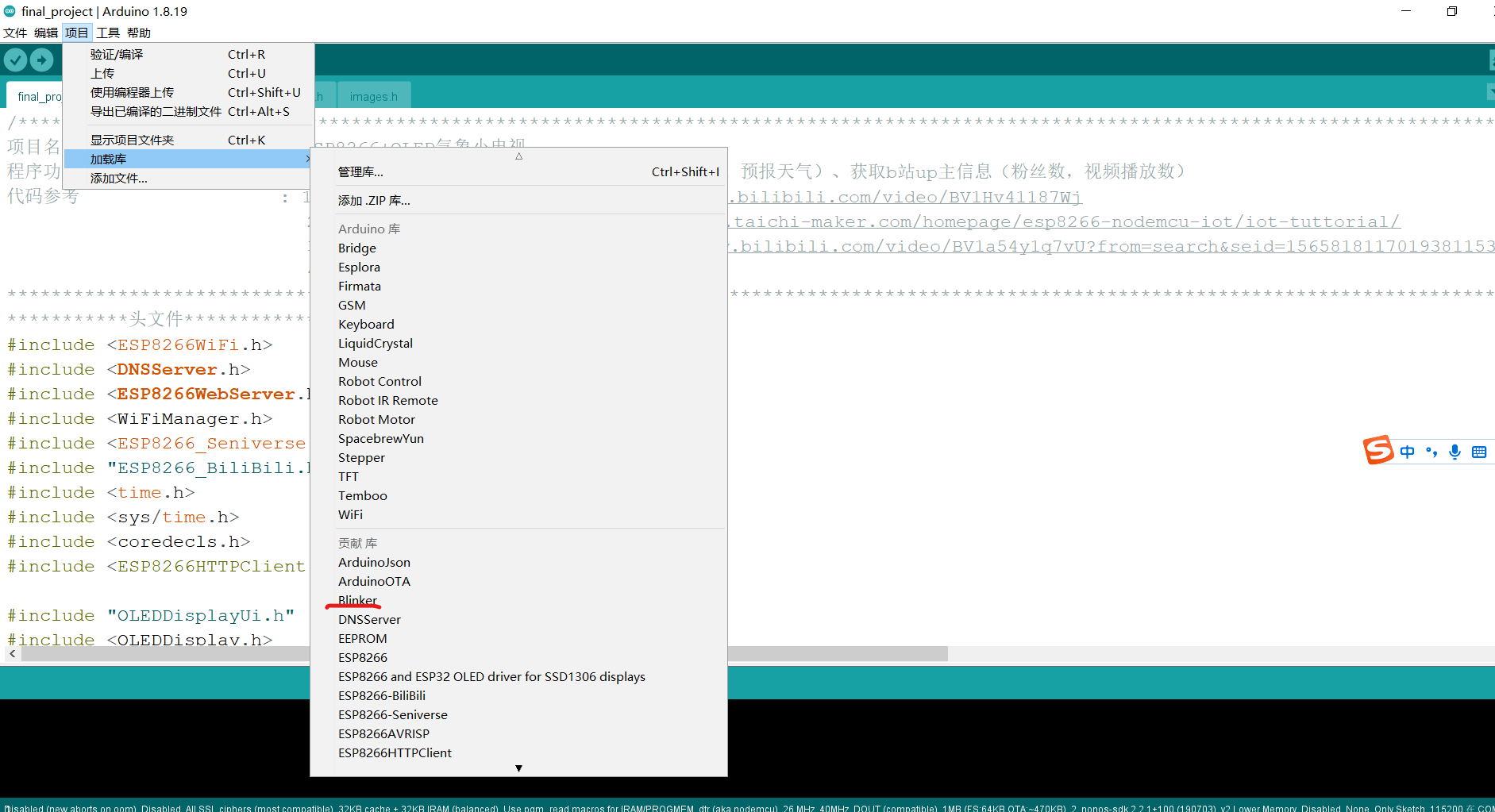Open the Sogou soft keyboard icon
The width and height of the screenshot is (1495, 812).
(1479, 452)
